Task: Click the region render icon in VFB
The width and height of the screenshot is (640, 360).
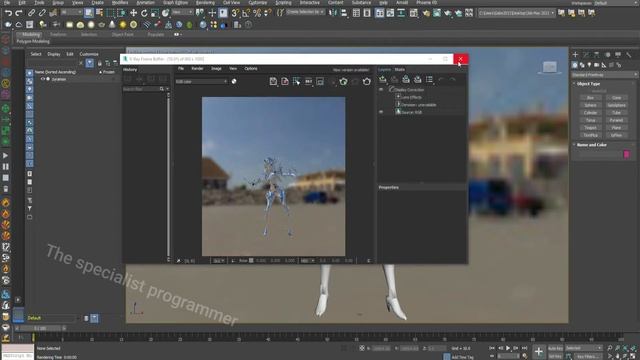Action: [296, 81]
